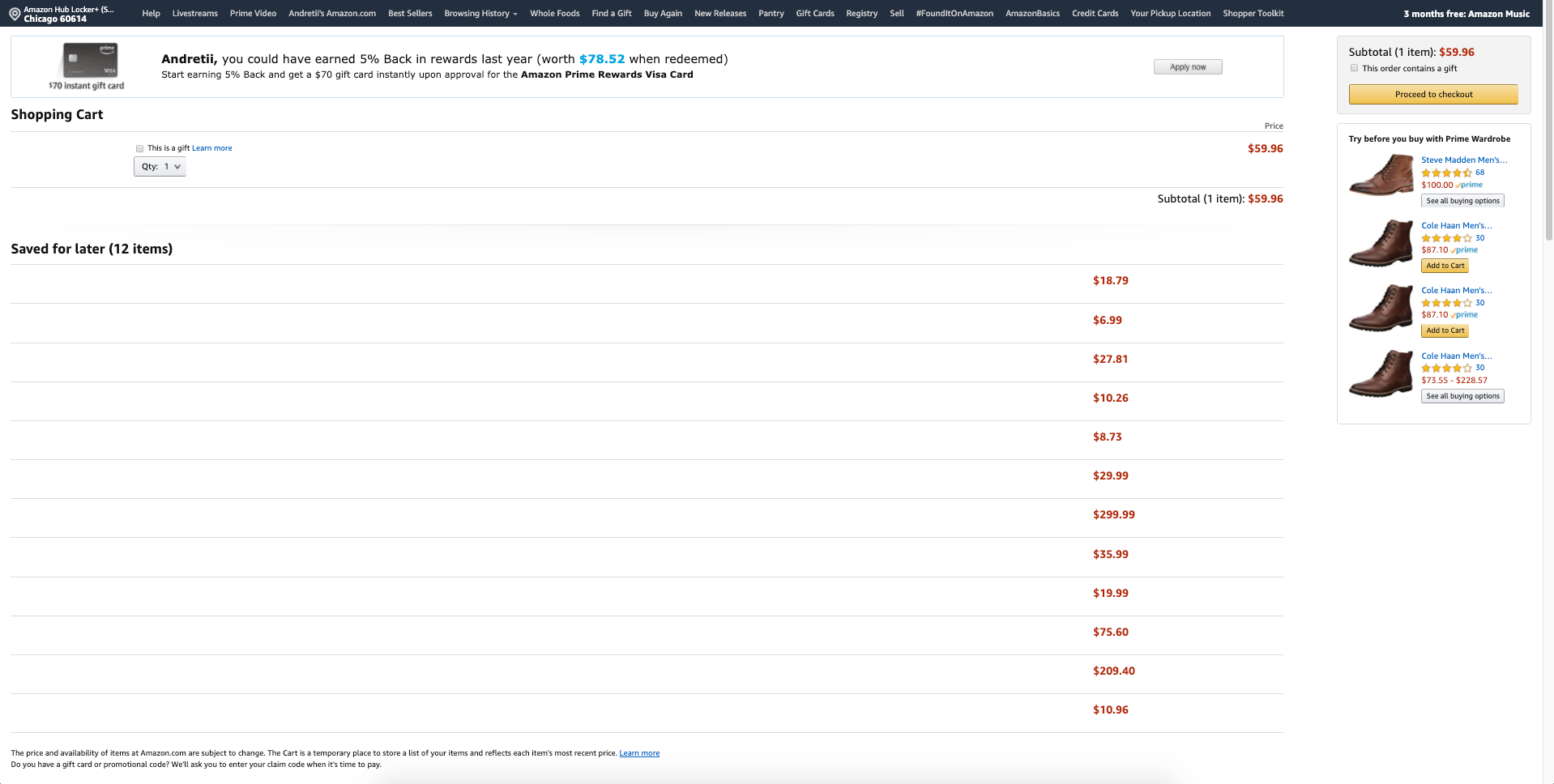Click the $78.52 rewards amount
This screenshot has width=1554, height=784.
click(x=602, y=59)
